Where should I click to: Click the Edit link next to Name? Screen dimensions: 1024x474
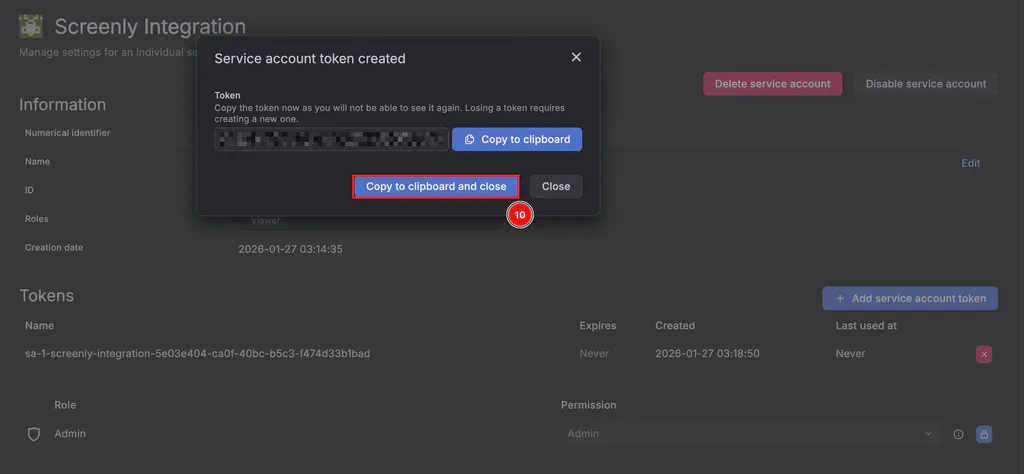[x=970, y=163]
